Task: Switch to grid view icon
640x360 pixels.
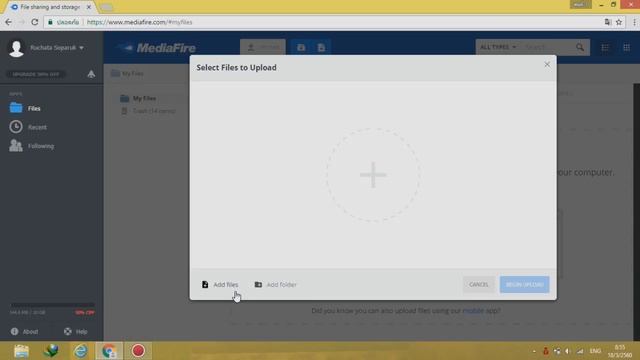Action: coord(627,48)
